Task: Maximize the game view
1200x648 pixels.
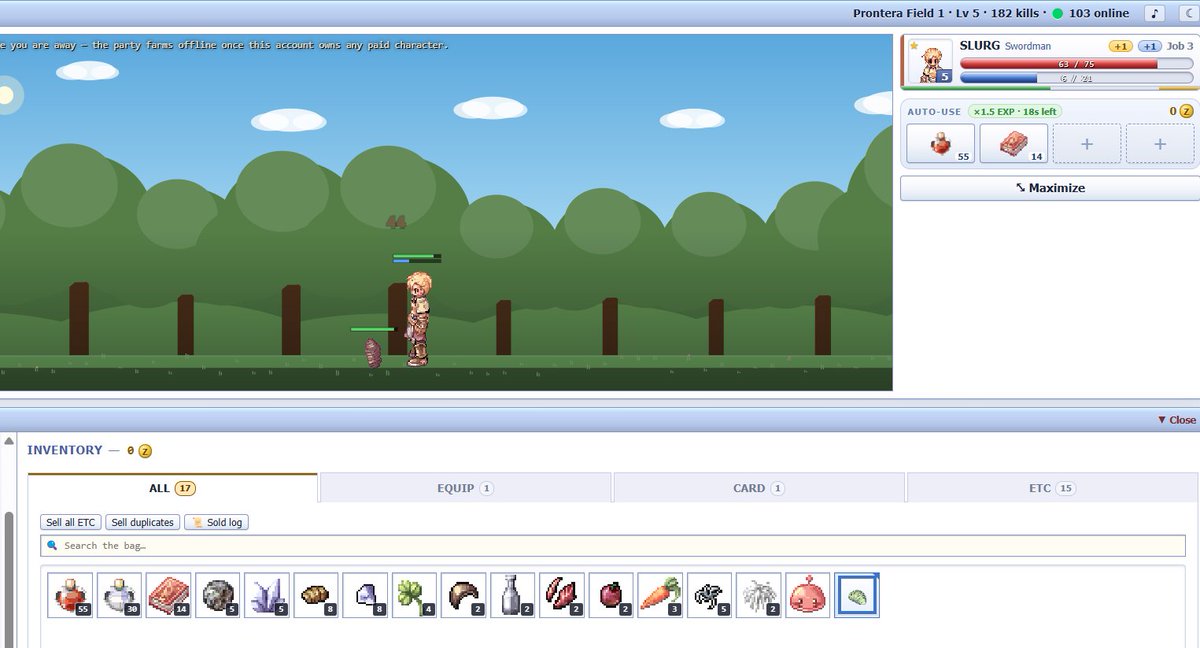Action: point(1050,188)
